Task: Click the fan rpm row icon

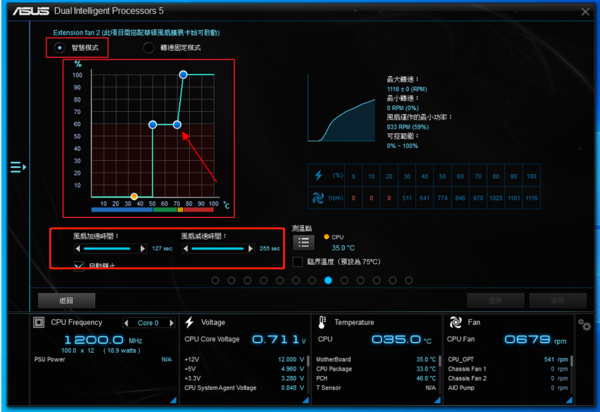Action: click(319, 198)
